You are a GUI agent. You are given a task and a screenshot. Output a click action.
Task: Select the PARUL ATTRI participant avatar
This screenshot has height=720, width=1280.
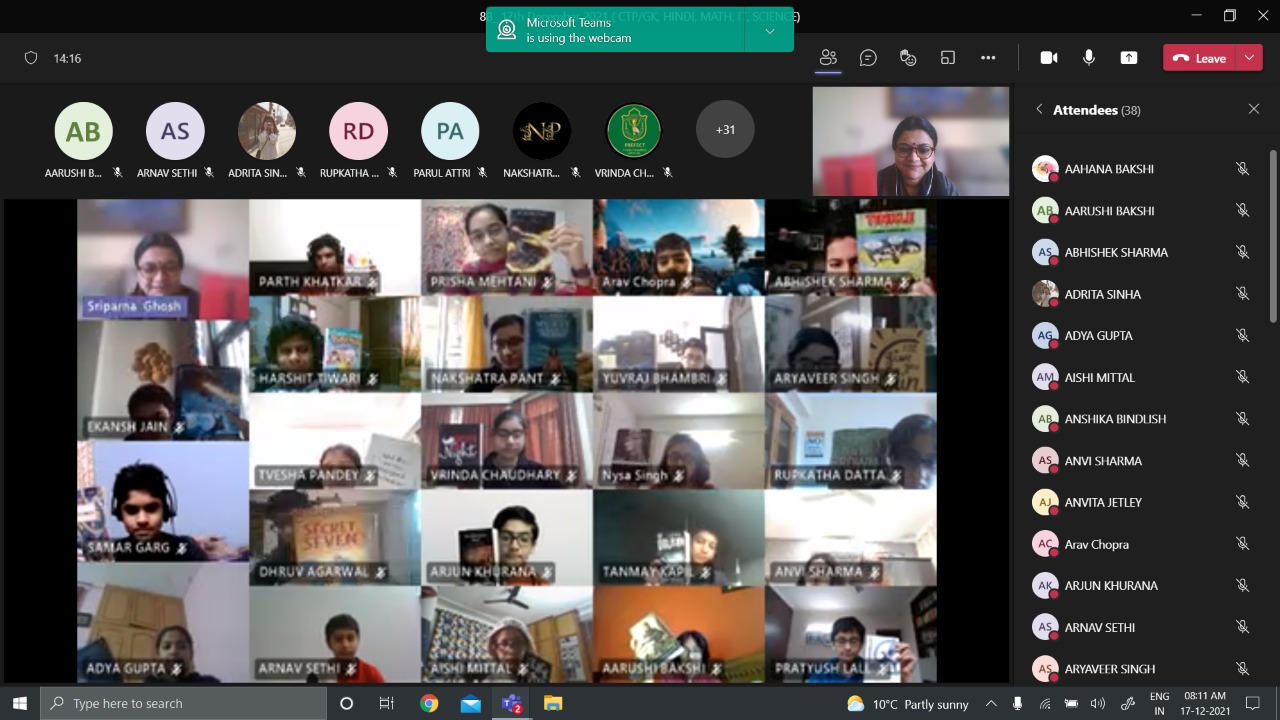point(450,131)
